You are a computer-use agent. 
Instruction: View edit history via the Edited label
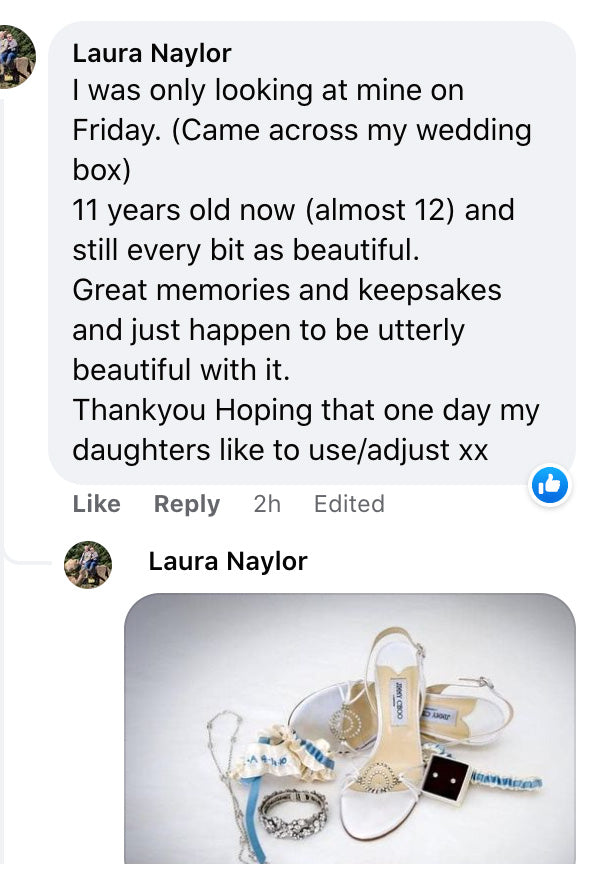[x=349, y=504]
